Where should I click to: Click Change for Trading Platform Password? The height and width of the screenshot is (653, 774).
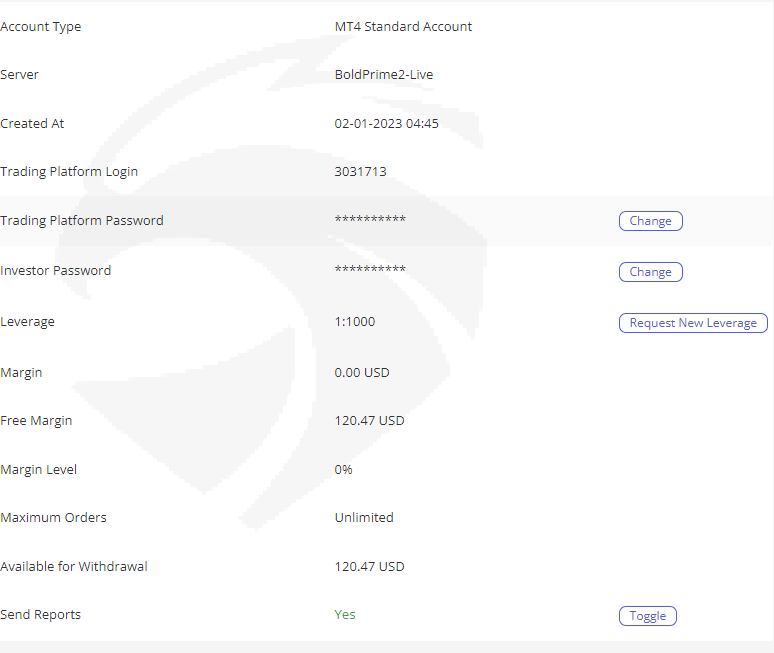[650, 221]
